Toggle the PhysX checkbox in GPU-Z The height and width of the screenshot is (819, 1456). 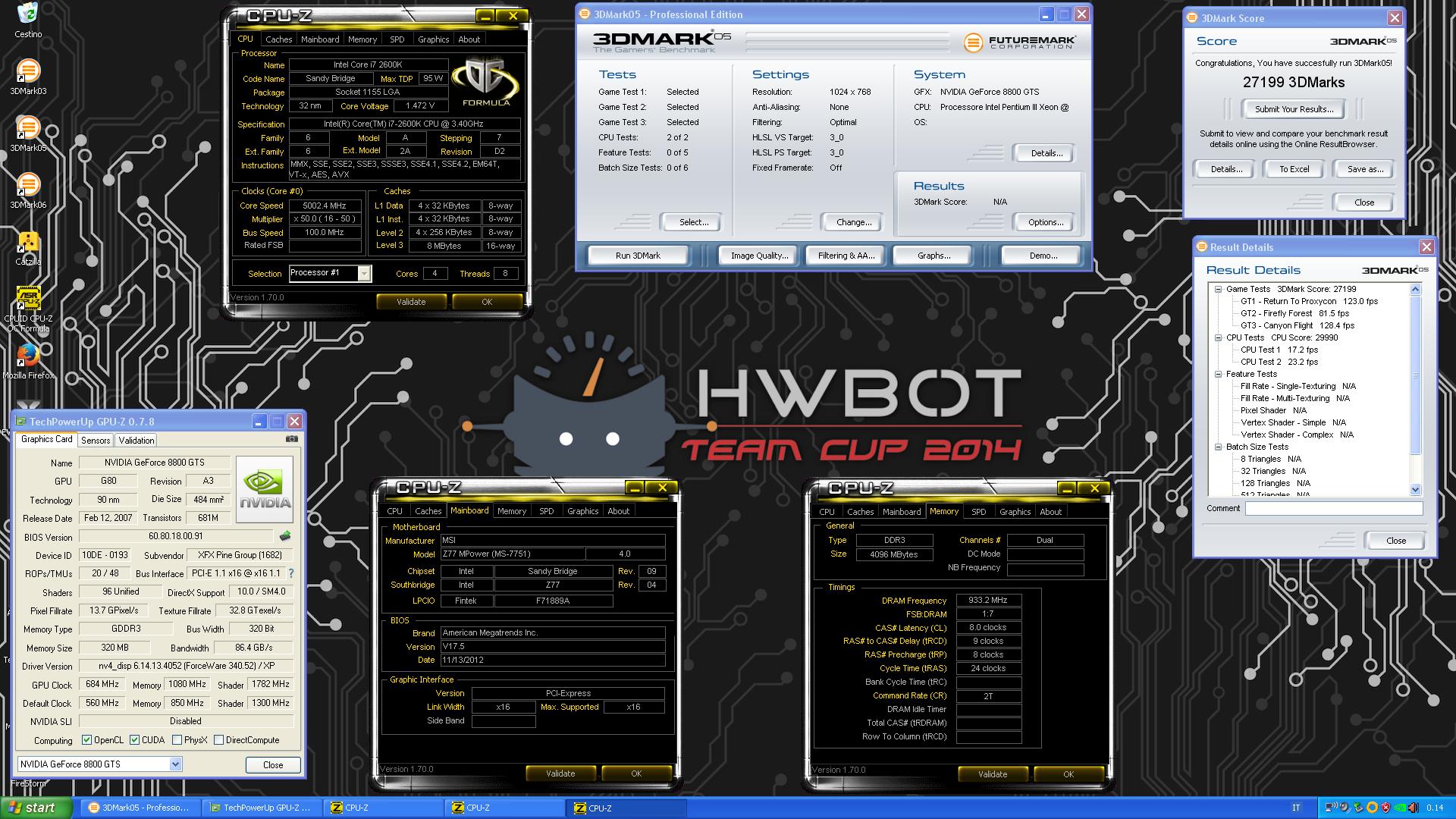point(177,740)
